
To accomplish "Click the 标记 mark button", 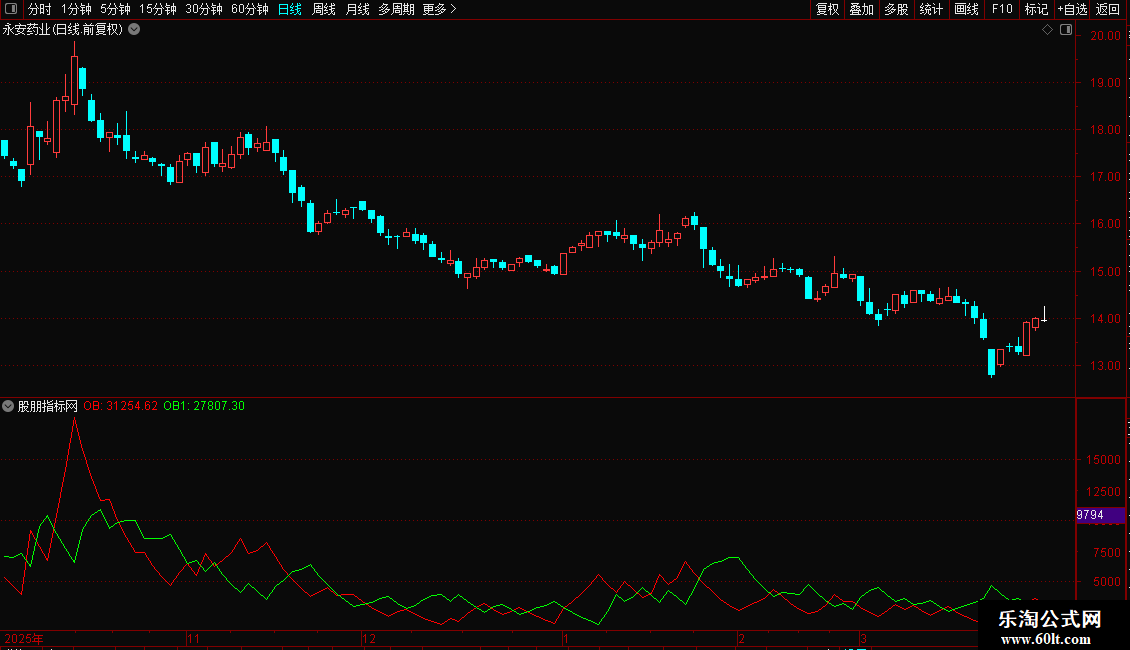I will click(1036, 9).
